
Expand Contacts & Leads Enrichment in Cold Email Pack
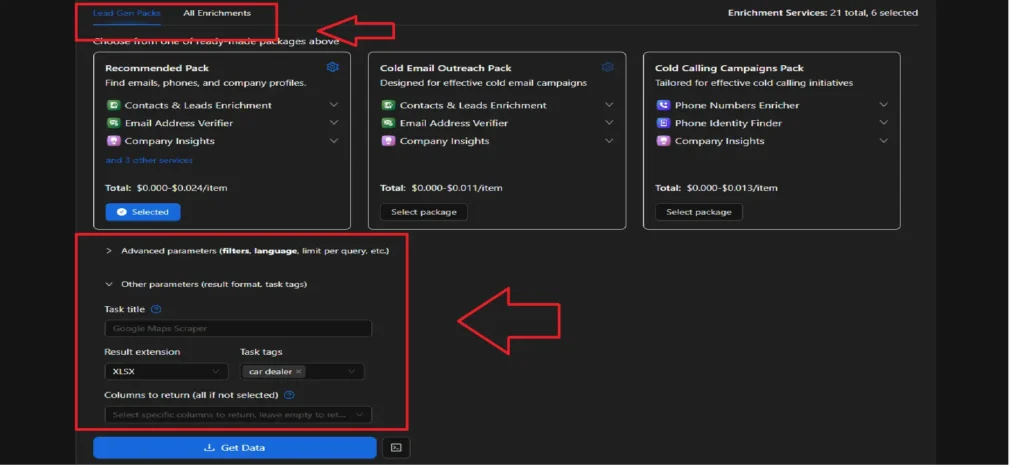(x=609, y=105)
